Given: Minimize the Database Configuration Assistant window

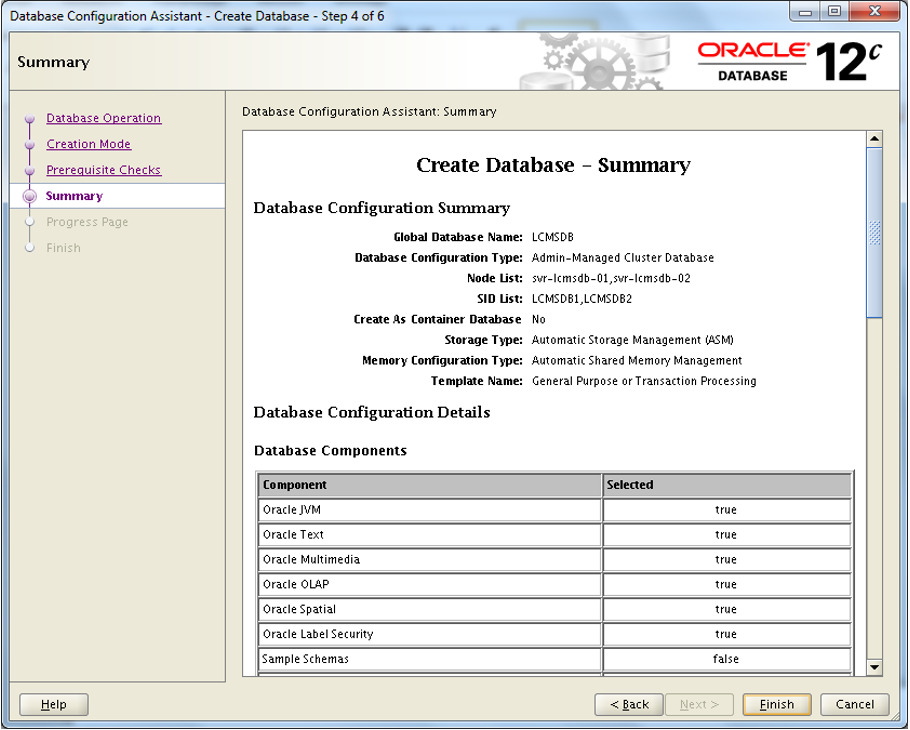Looking at the screenshot, I should 806,12.
